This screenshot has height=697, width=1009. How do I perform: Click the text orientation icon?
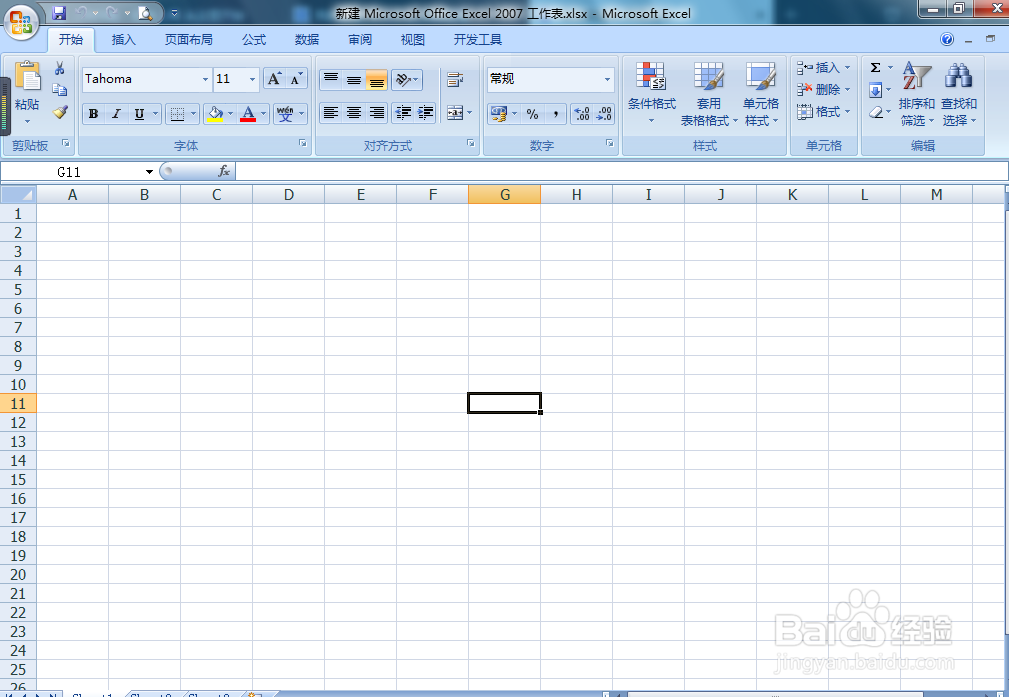point(403,79)
